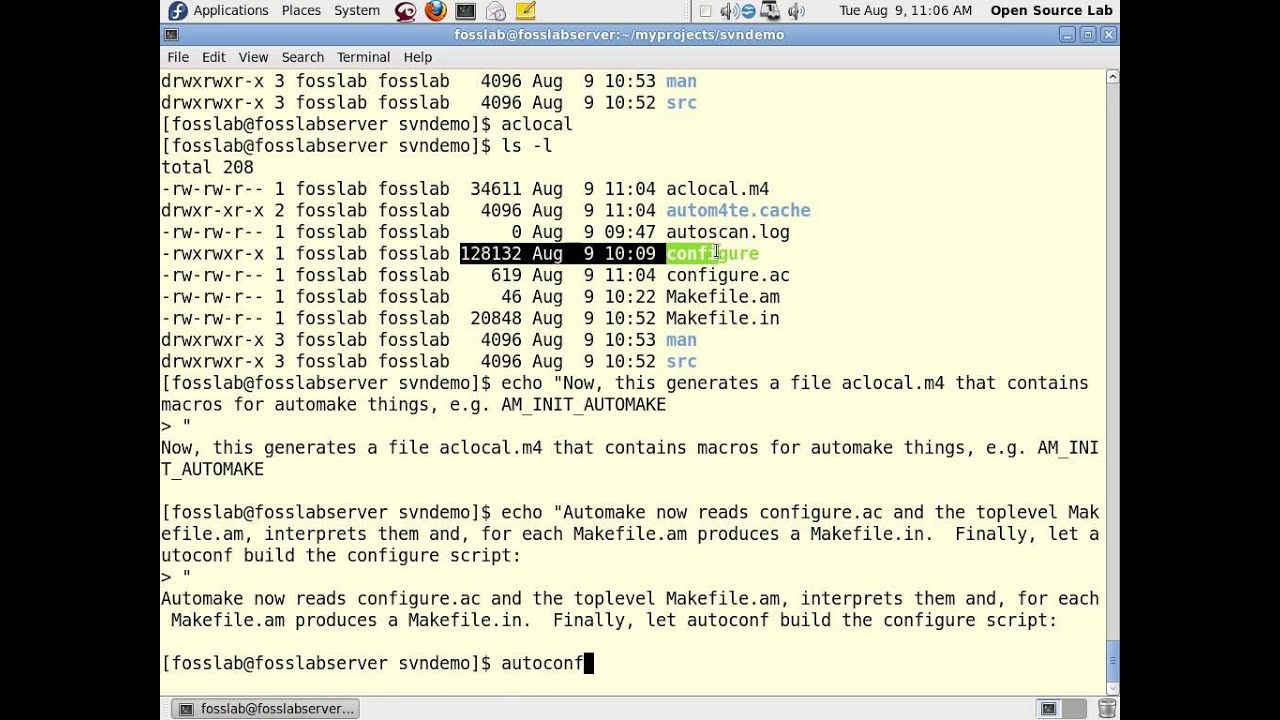Click the Open Source Lab user label
This screenshot has width=1280, height=720.
1051,11
